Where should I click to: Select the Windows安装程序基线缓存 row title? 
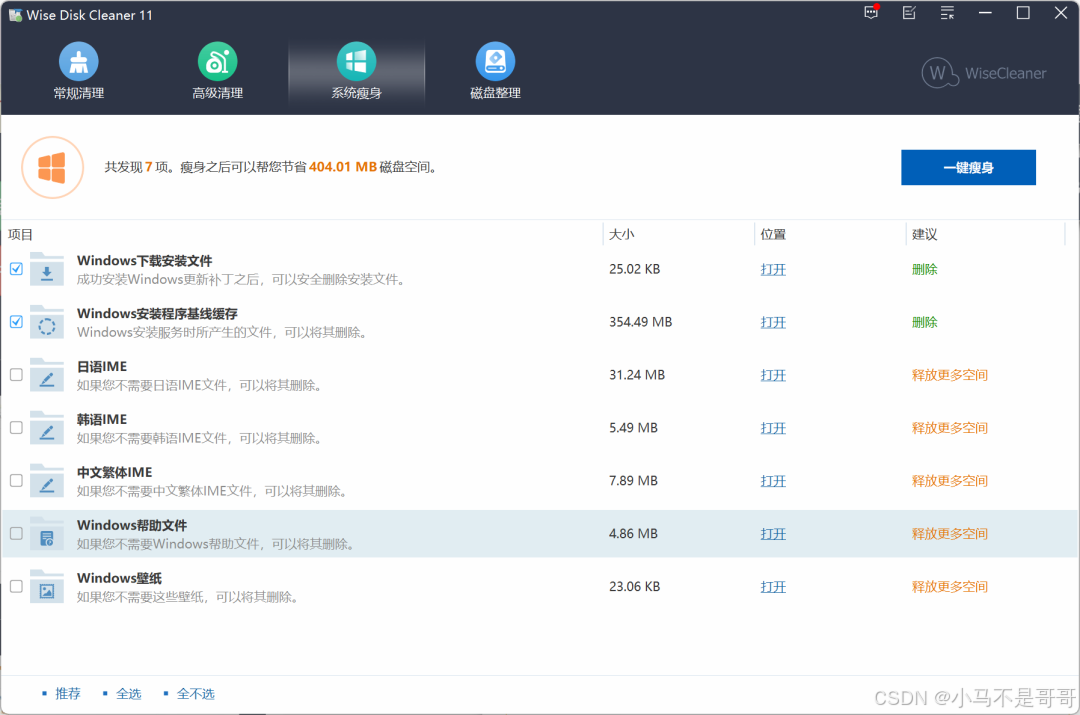click(x=157, y=314)
